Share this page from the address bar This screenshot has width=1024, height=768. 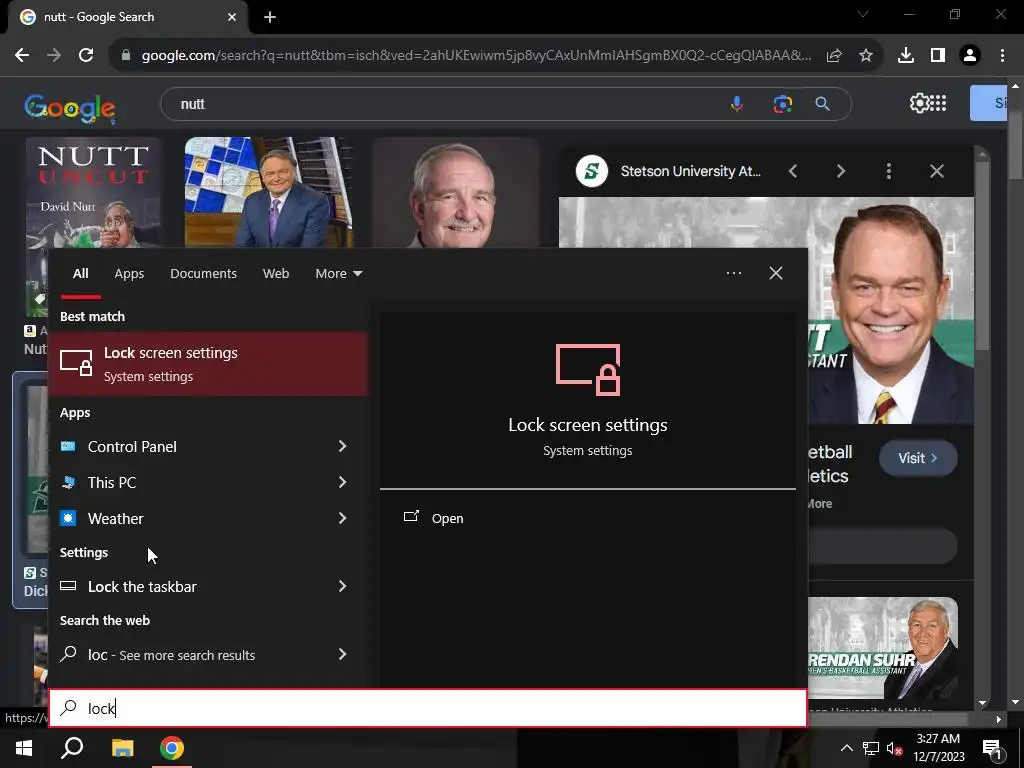tap(834, 56)
